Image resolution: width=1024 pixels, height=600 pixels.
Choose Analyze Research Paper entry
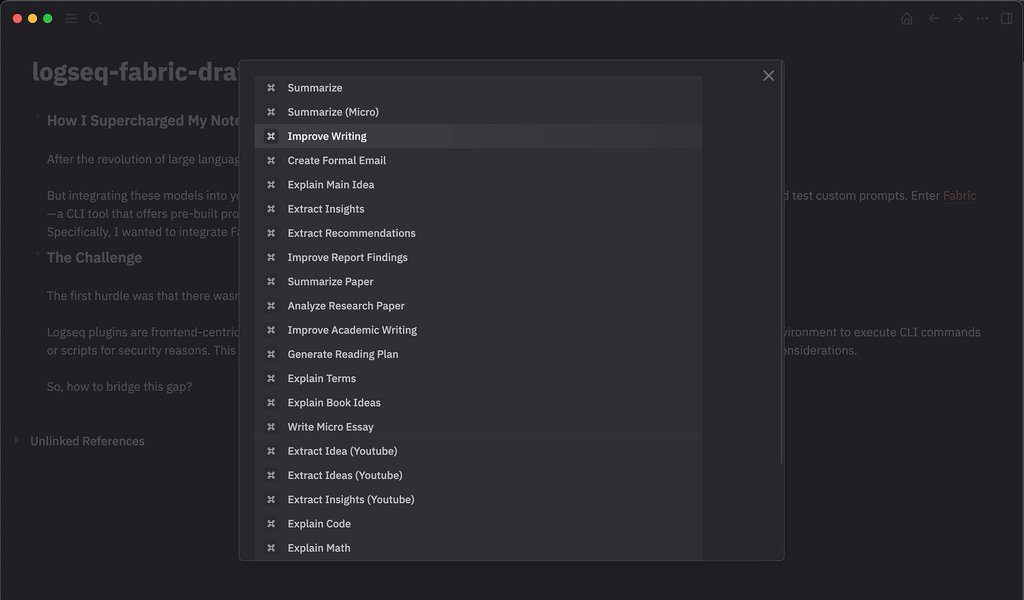click(x=478, y=305)
